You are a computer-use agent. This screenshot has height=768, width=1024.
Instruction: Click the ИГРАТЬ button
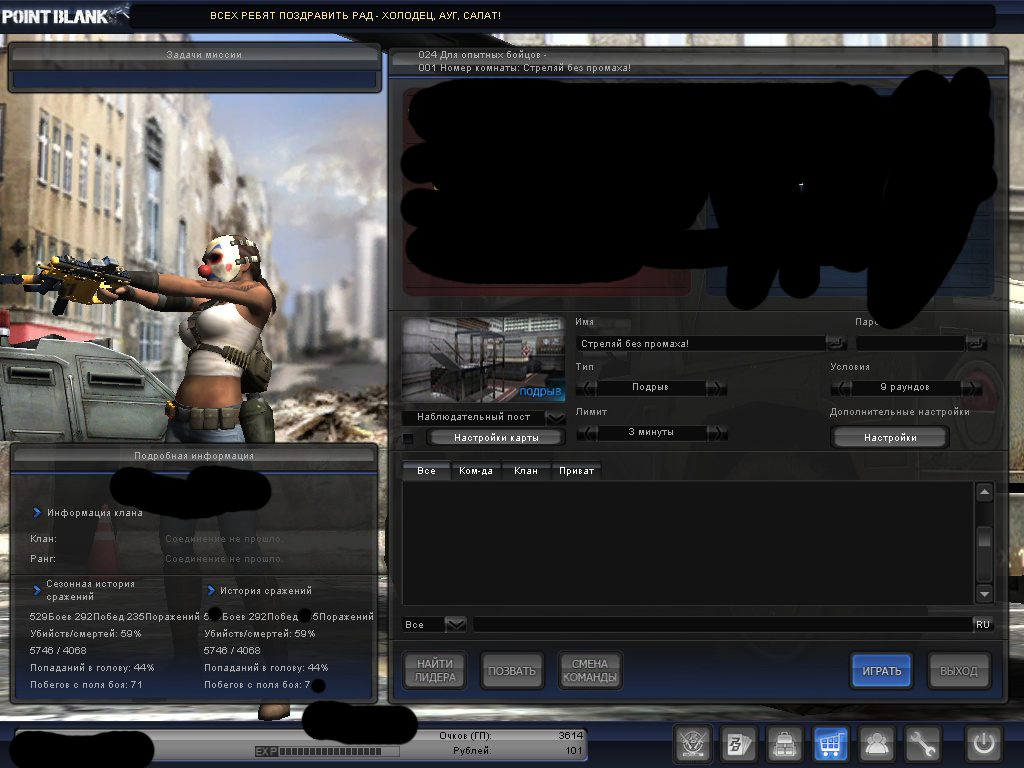881,671
